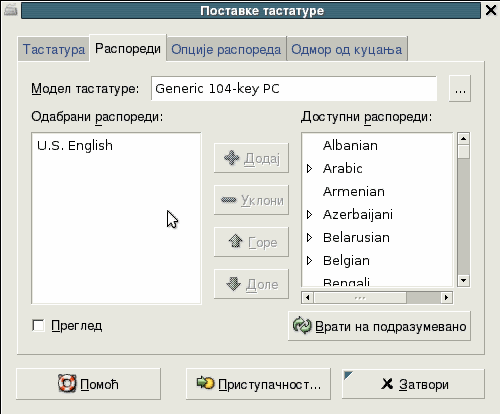Switch to the Тастатура tab
Screen dimensions: 500x414
tap(54, 49)
